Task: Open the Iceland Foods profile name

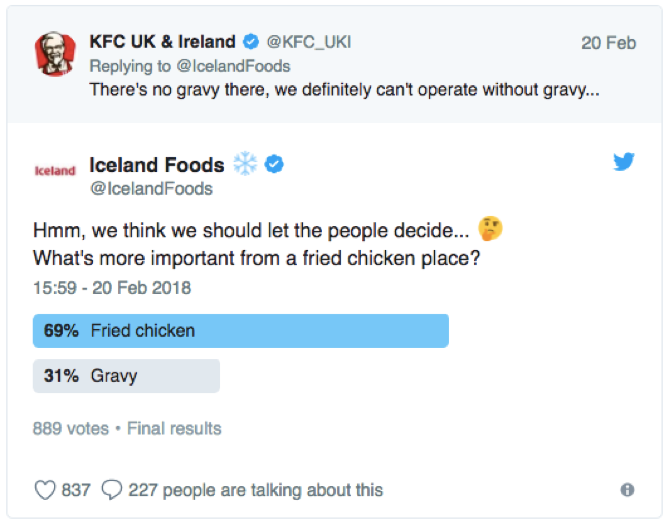Action: tap(157, 164)
